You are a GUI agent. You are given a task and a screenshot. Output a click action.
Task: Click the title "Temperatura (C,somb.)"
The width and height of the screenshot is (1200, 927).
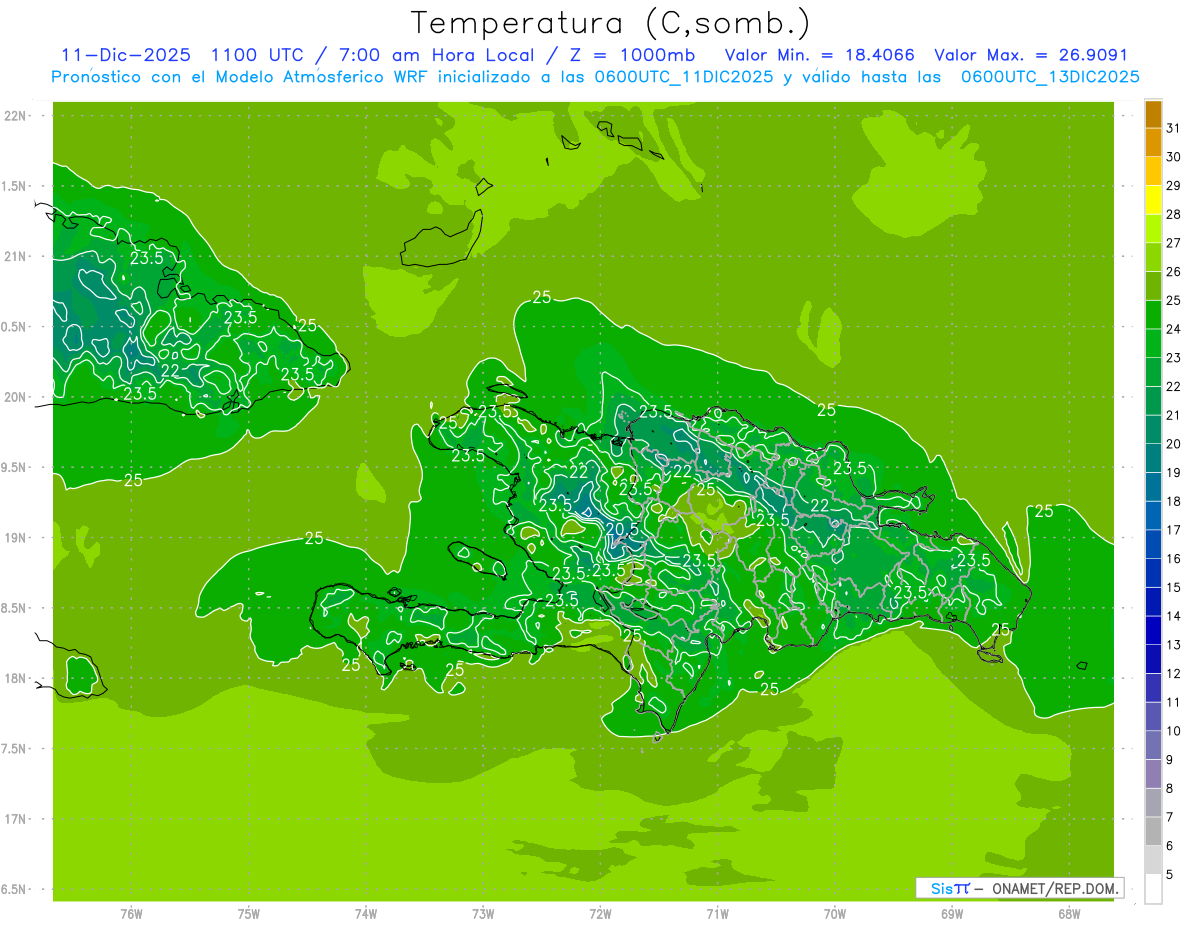611,23
